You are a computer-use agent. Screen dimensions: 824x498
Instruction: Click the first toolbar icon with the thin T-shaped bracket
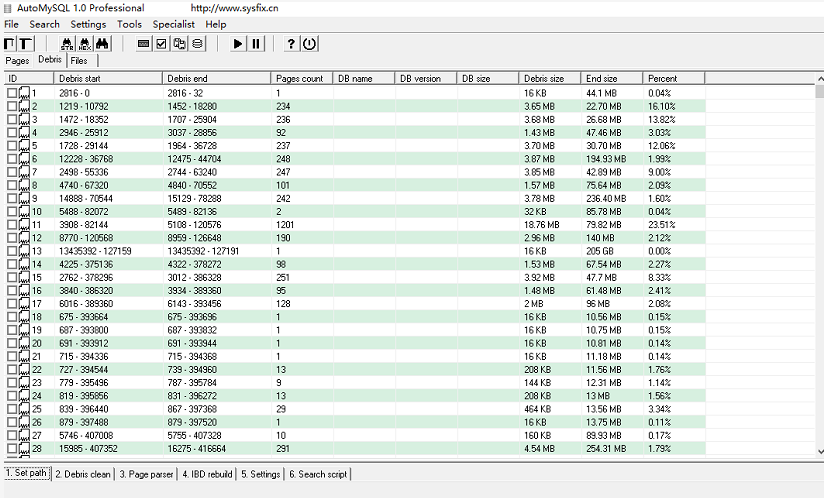pyautogui.click(x=10, y=44)
